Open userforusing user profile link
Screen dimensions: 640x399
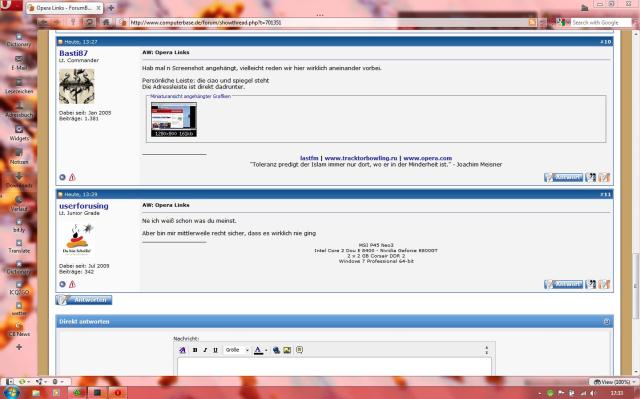coord(84,206)
